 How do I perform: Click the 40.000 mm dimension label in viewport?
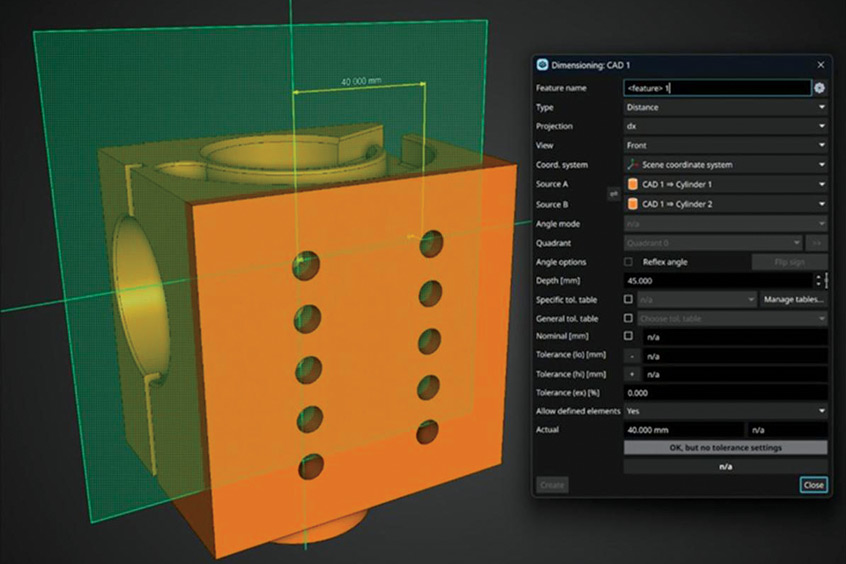[x=360, y=82]
